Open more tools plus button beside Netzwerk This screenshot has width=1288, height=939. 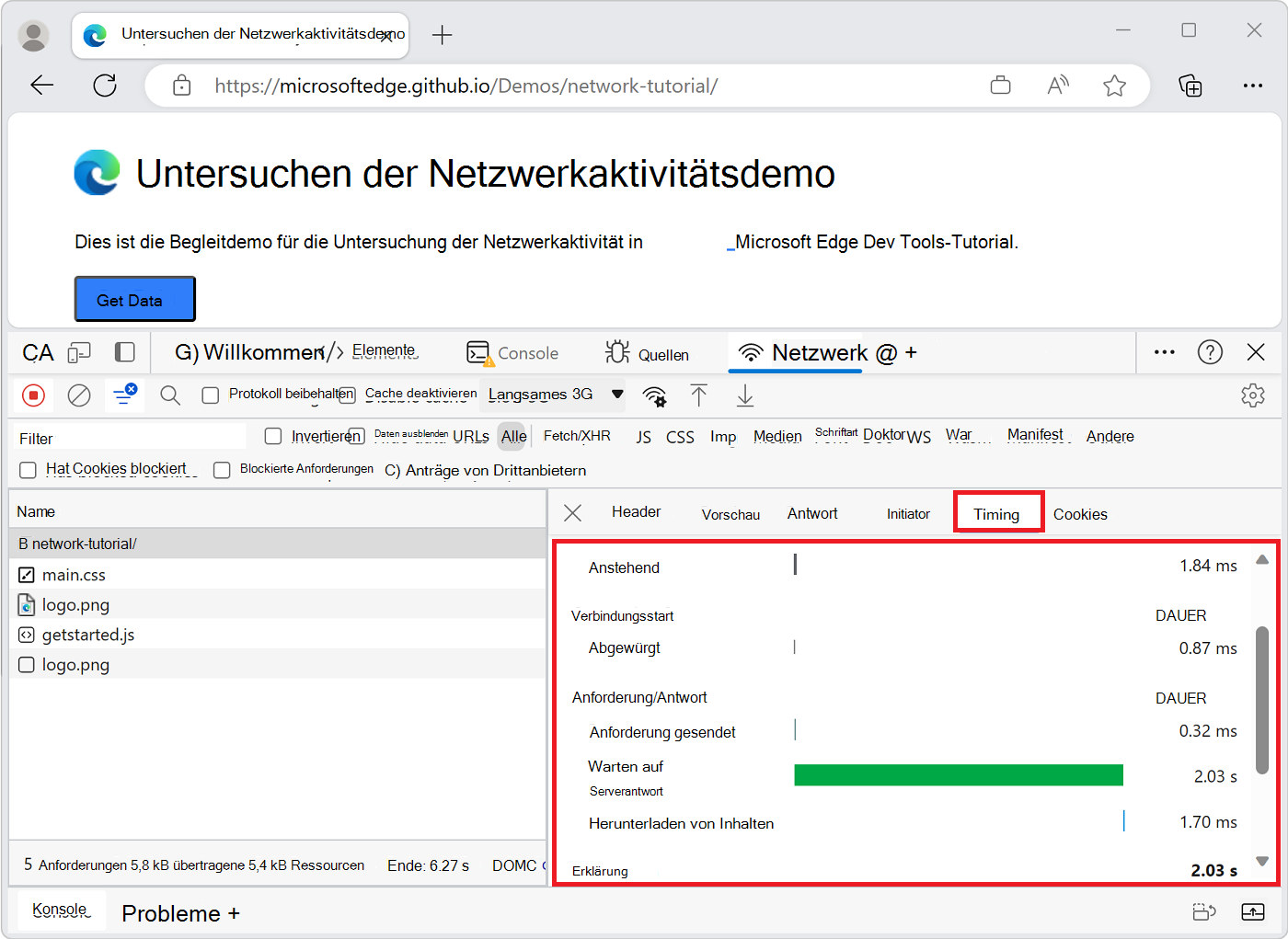pos(911,352)
